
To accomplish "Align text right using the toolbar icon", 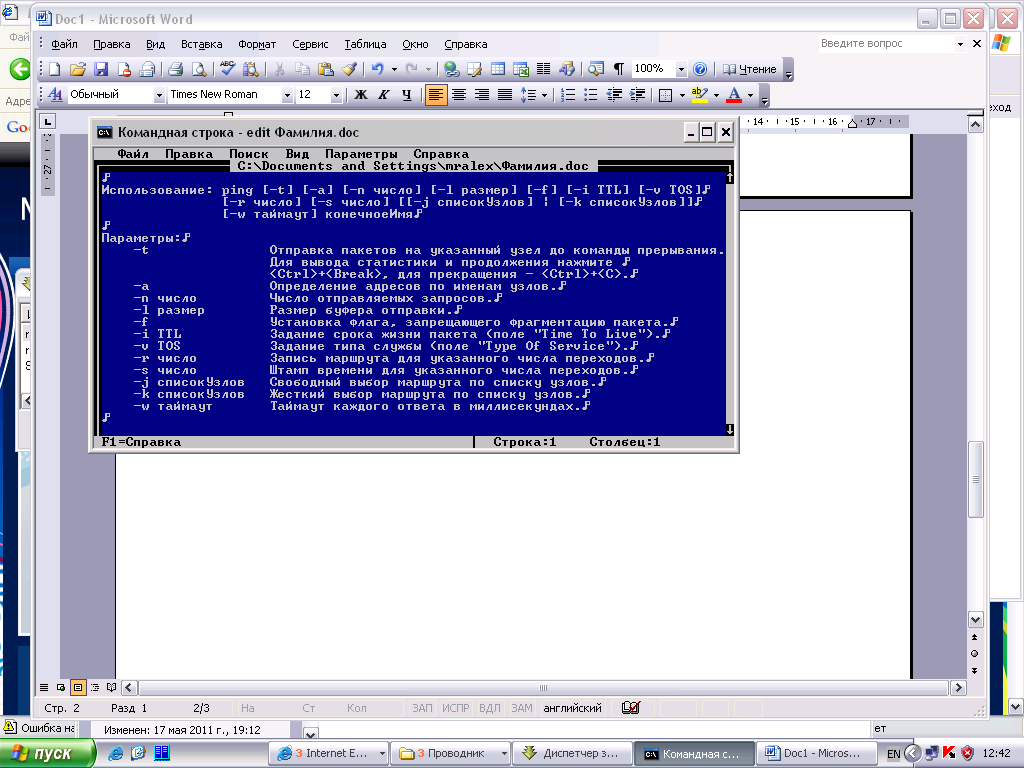I will (x=482, y=95).
